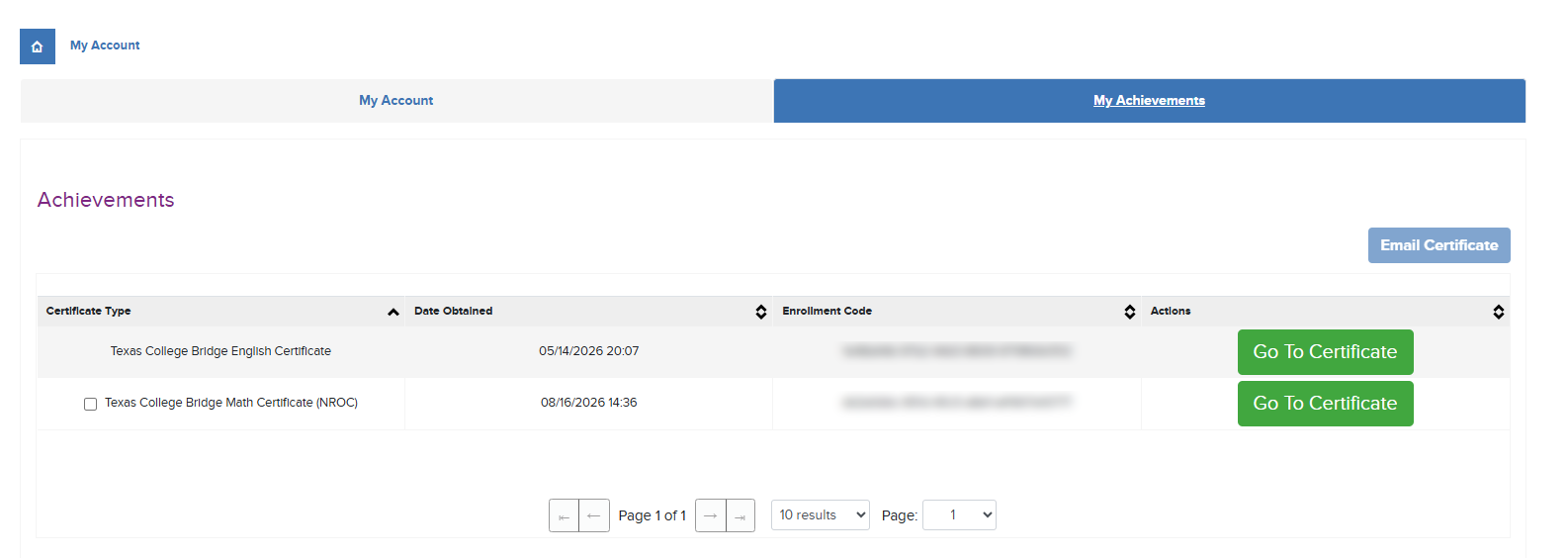Click the home icon in breadcrumb

38,46
